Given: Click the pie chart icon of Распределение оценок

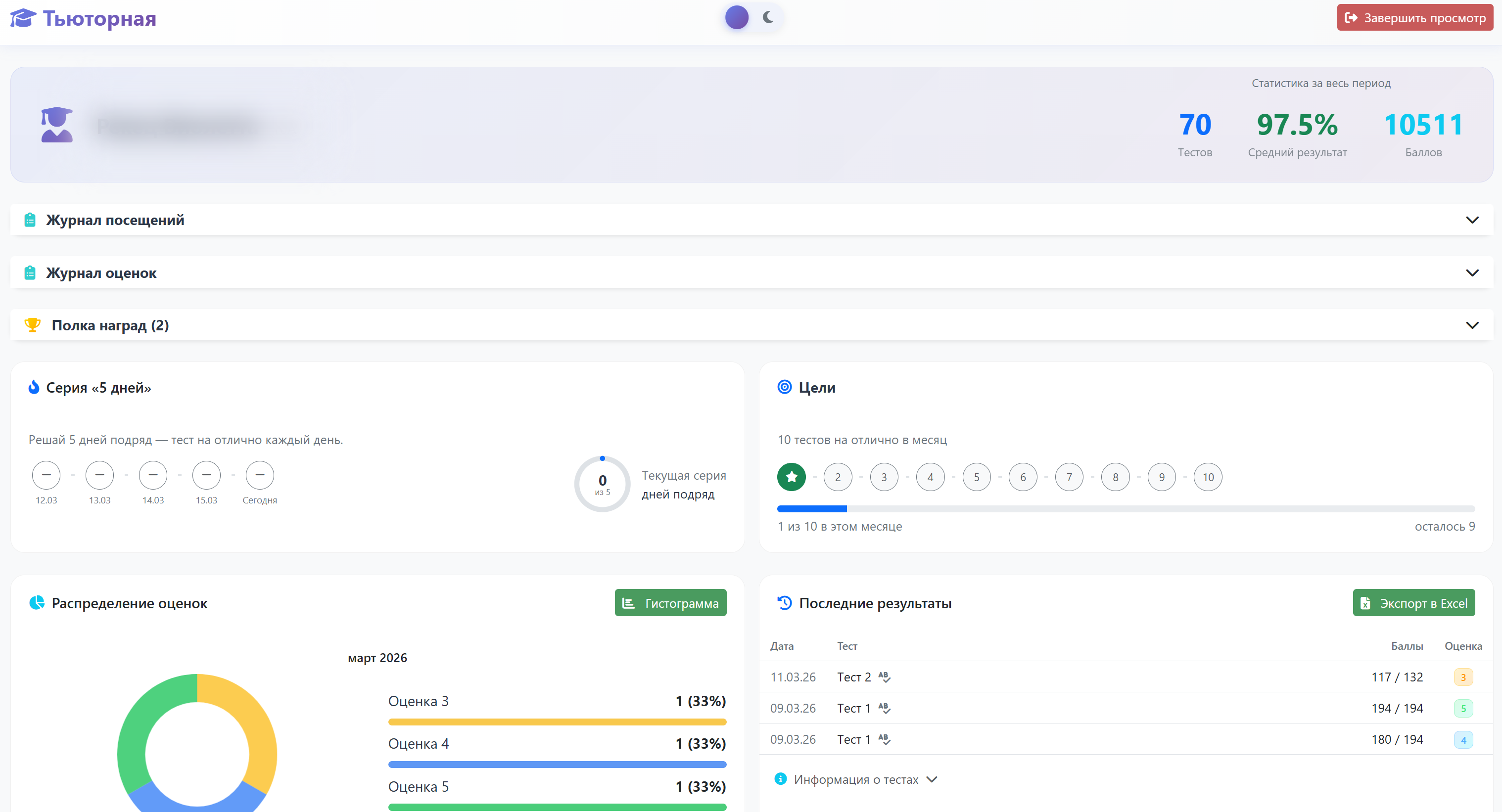Looking at the screenshot, I should pos(37,603).
